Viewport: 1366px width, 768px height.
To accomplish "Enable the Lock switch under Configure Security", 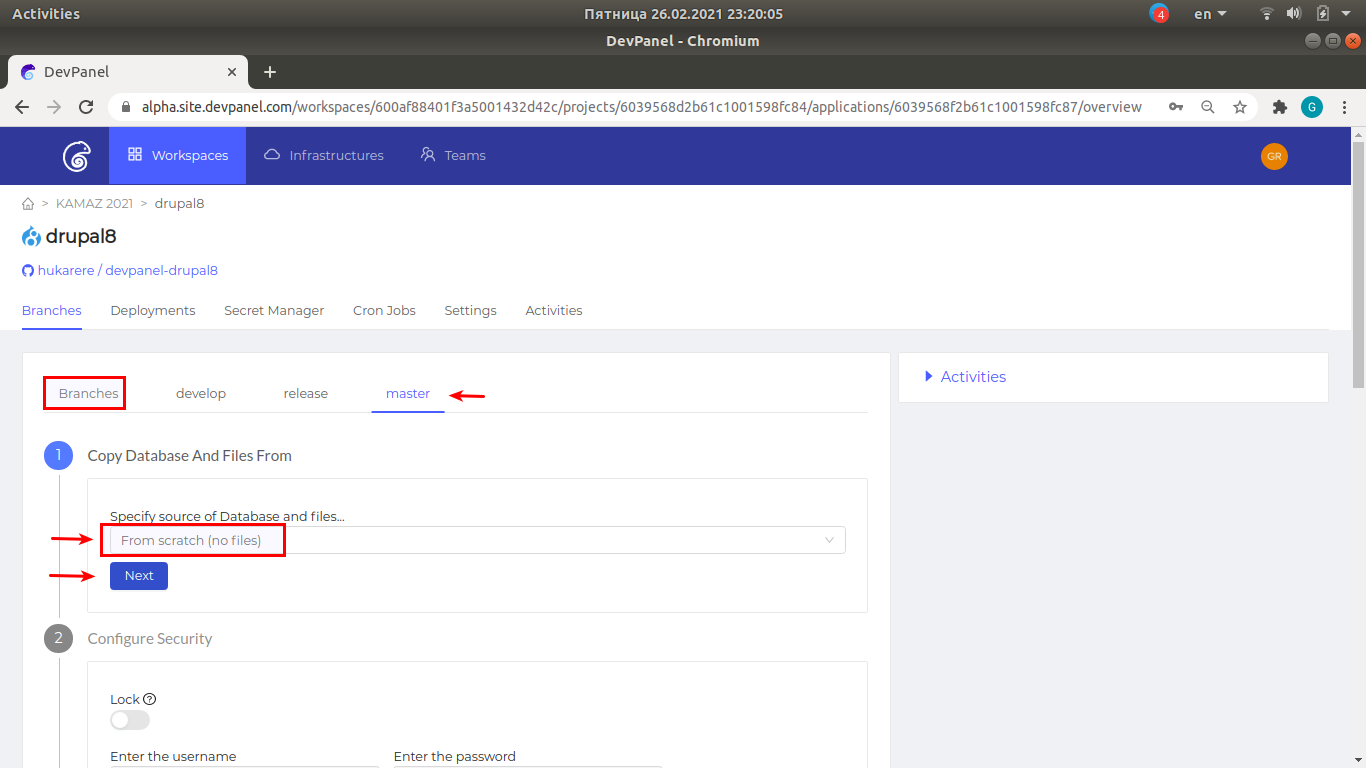I will tap(129, 720).
